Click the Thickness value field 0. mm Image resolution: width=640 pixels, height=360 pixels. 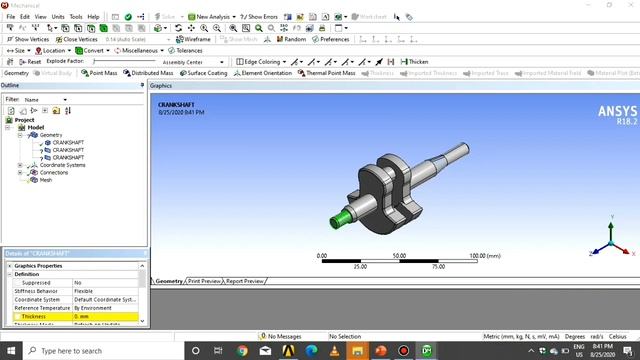[105, 317]
